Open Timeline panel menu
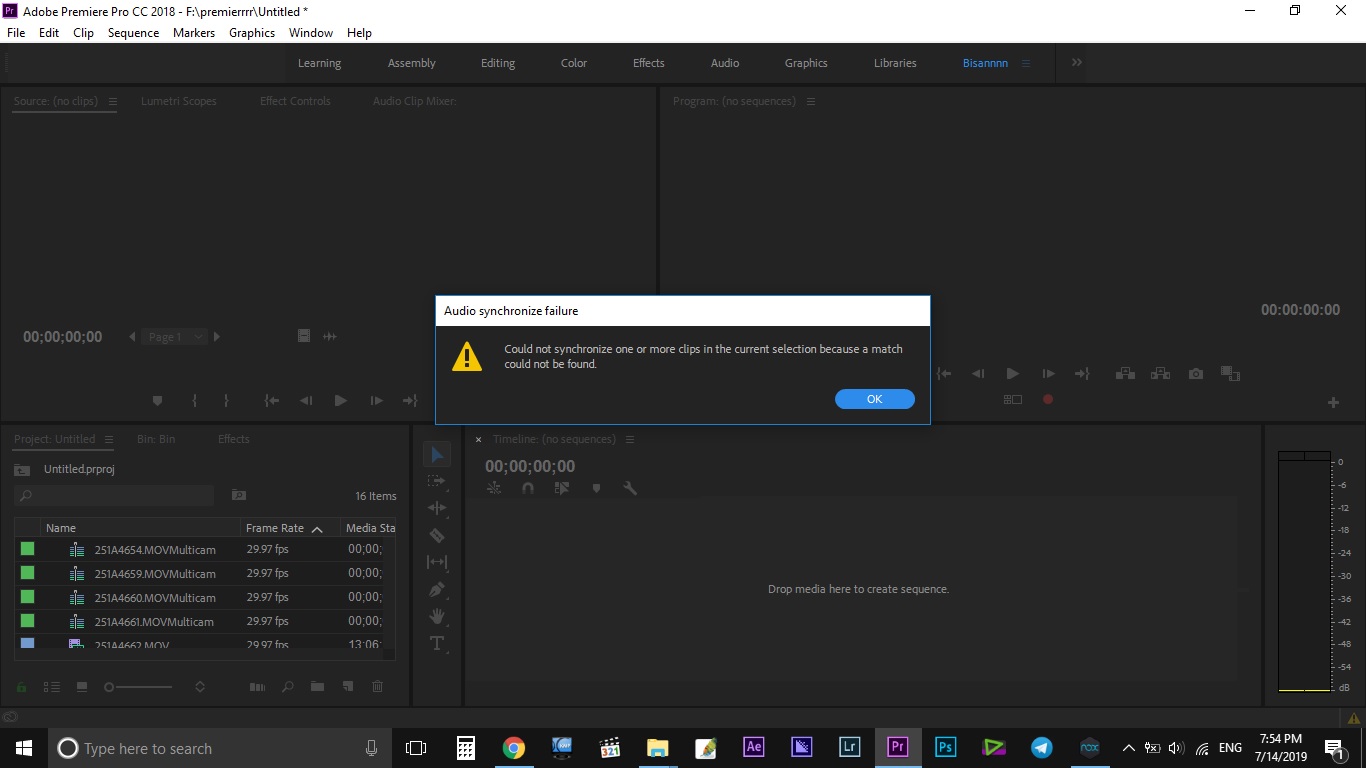The image size is (1366, 768). point(630,439)
